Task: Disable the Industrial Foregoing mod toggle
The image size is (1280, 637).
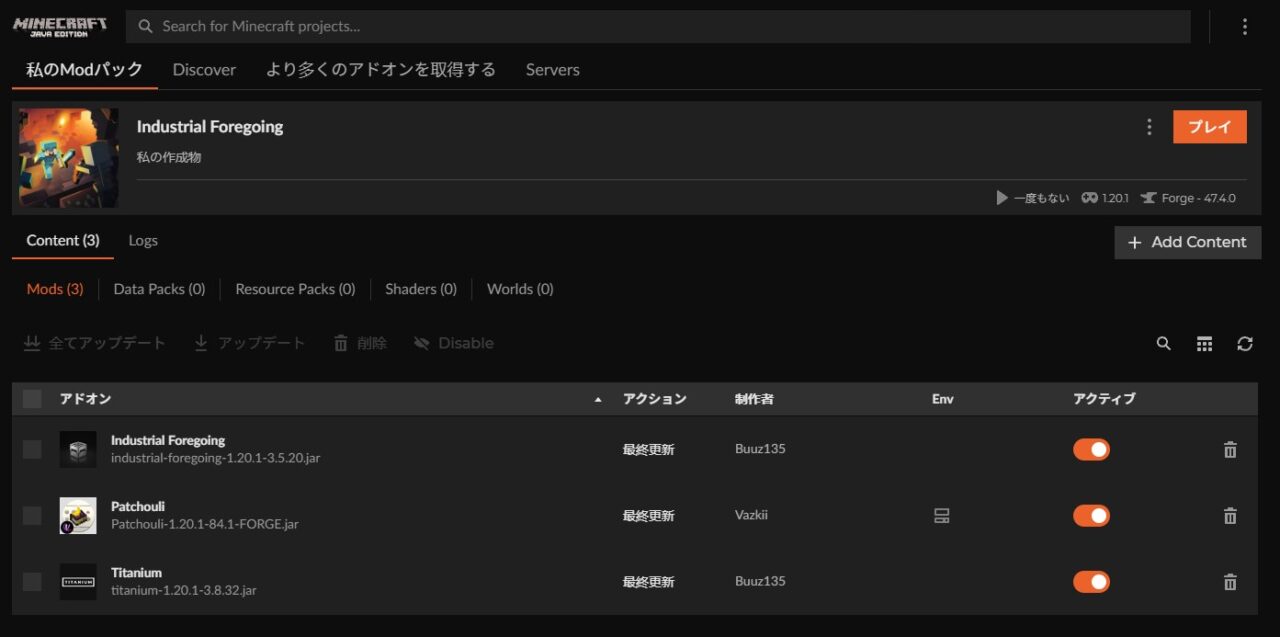Action: (1091, 450)
